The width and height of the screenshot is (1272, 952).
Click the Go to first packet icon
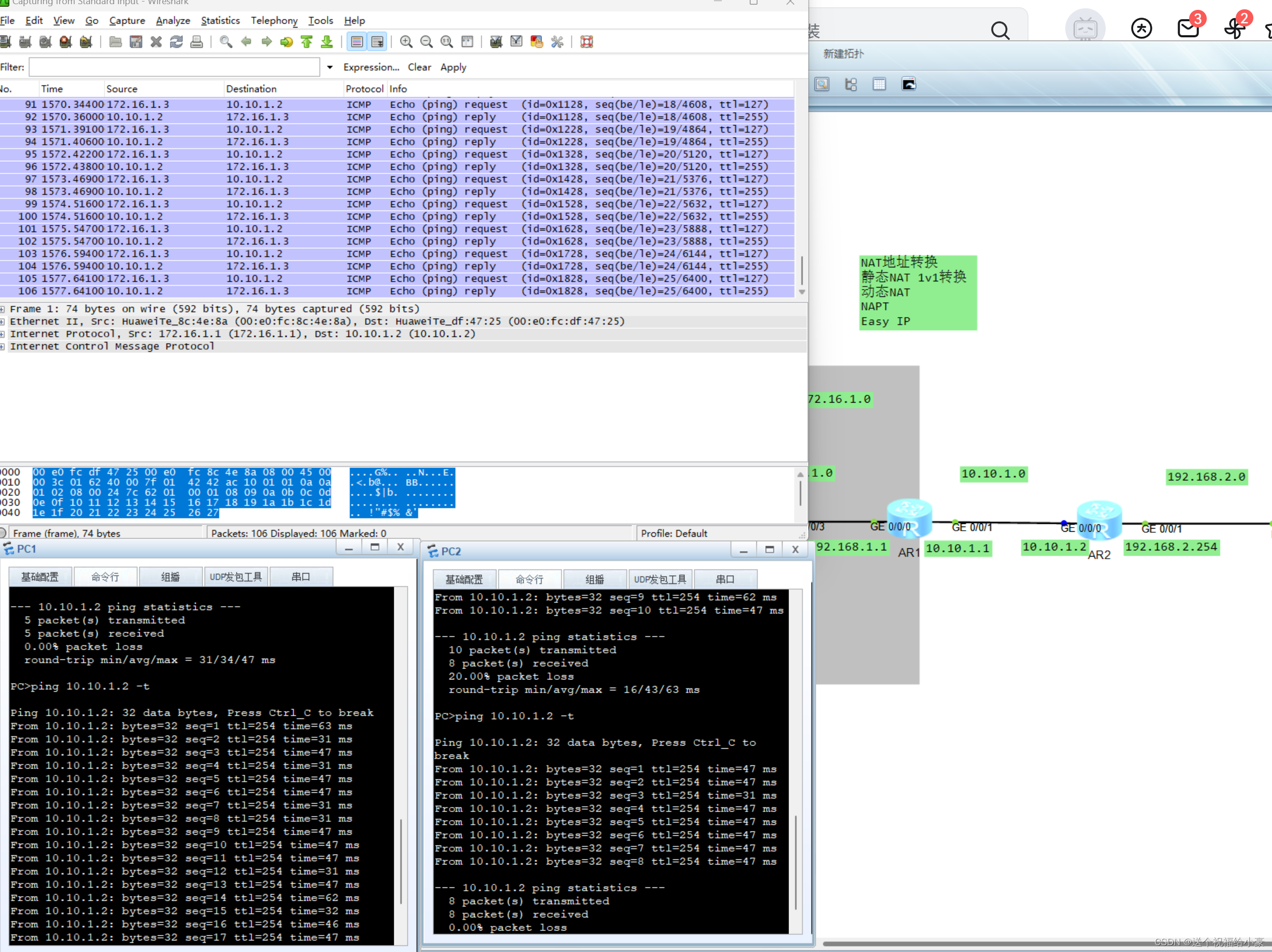tap(307, 41)
